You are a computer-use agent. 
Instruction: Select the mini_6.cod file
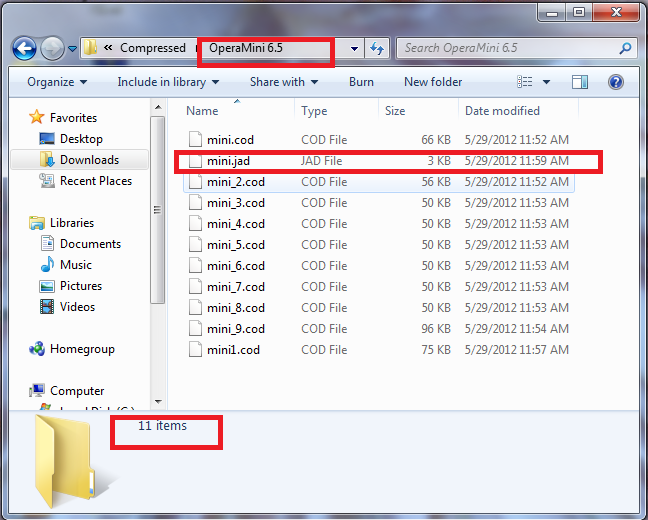point(379,266)
